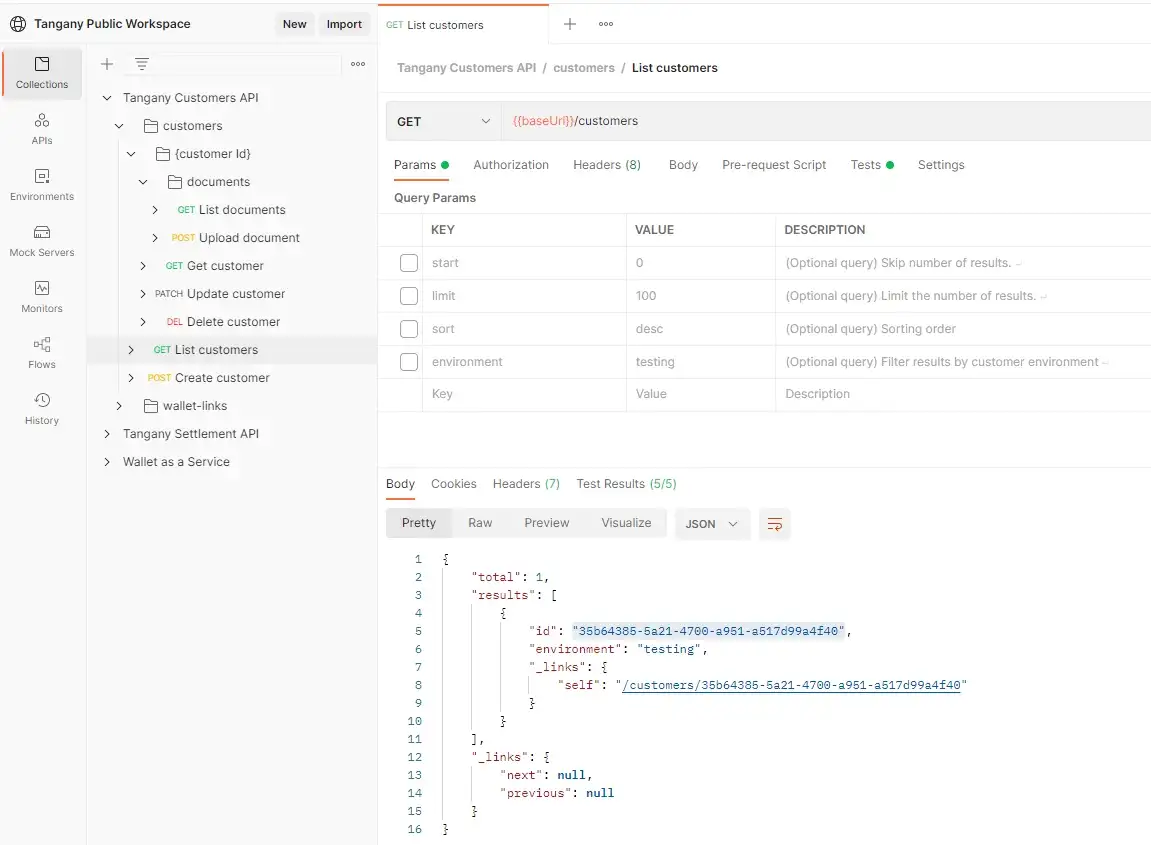Click the empty Value field in params
1151x845 pixels.
pyautogui.click(x=701, y=394)
